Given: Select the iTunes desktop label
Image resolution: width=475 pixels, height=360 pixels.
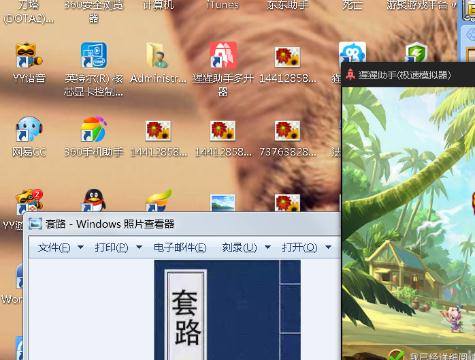Looking at the screenshot, I should 223,4.
